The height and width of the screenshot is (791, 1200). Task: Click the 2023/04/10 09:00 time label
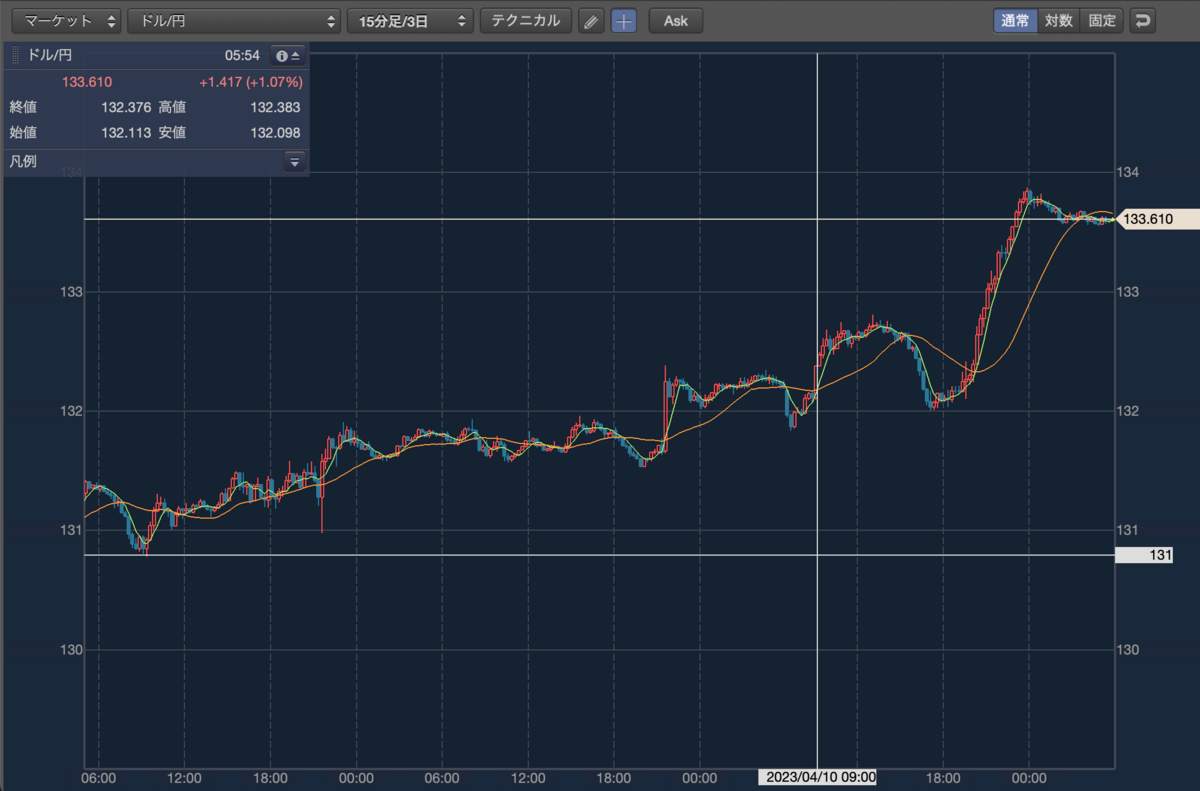click(x=818, y=777)
